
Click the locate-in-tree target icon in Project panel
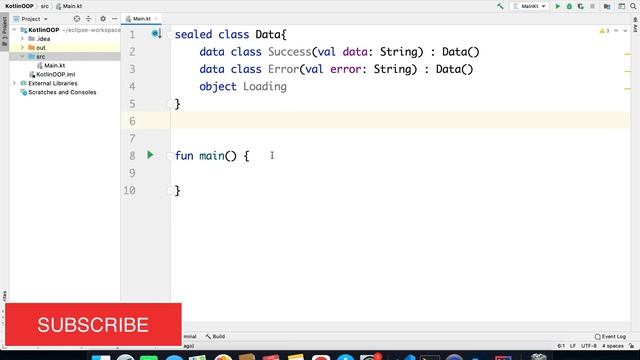[x=77, y=19]
